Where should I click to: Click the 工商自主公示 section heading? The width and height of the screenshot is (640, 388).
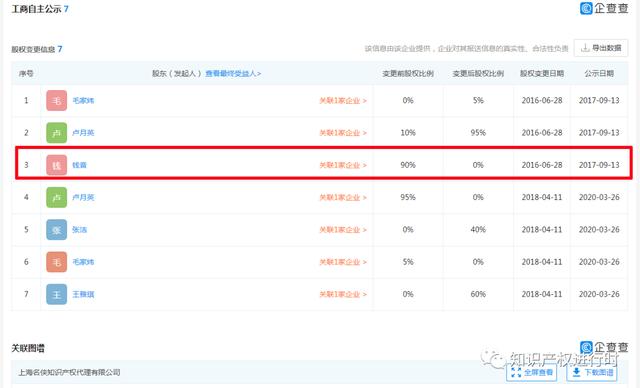[x=36, y=9]
